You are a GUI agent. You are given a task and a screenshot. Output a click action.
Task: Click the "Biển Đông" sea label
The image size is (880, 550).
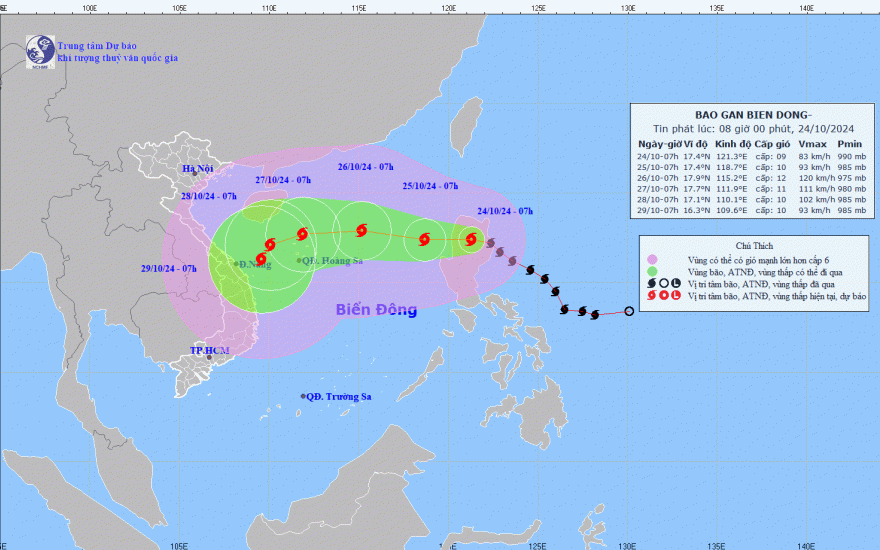click(377, 310)
